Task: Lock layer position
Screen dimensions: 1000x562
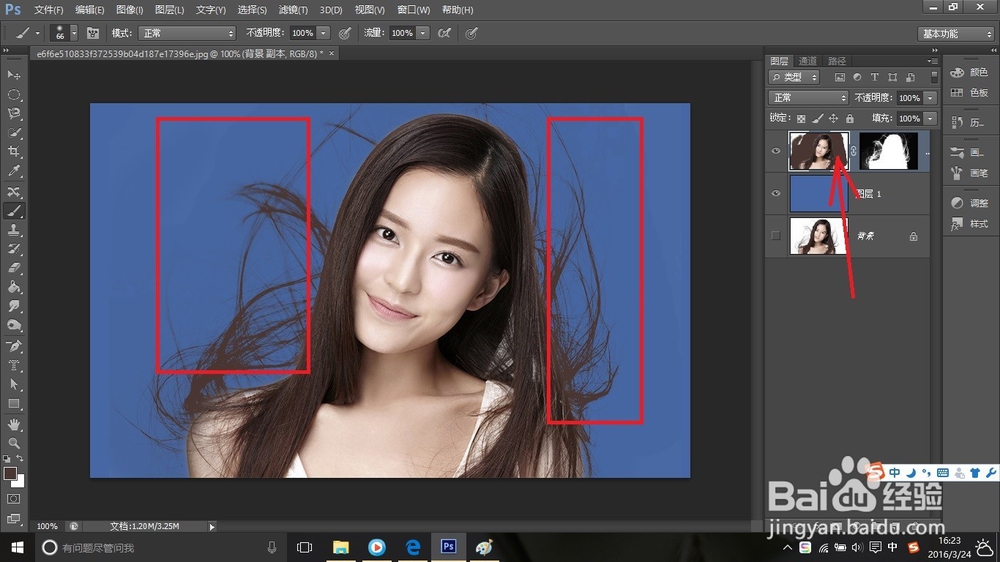Action: pyautogui.click(x=834, y=119)
